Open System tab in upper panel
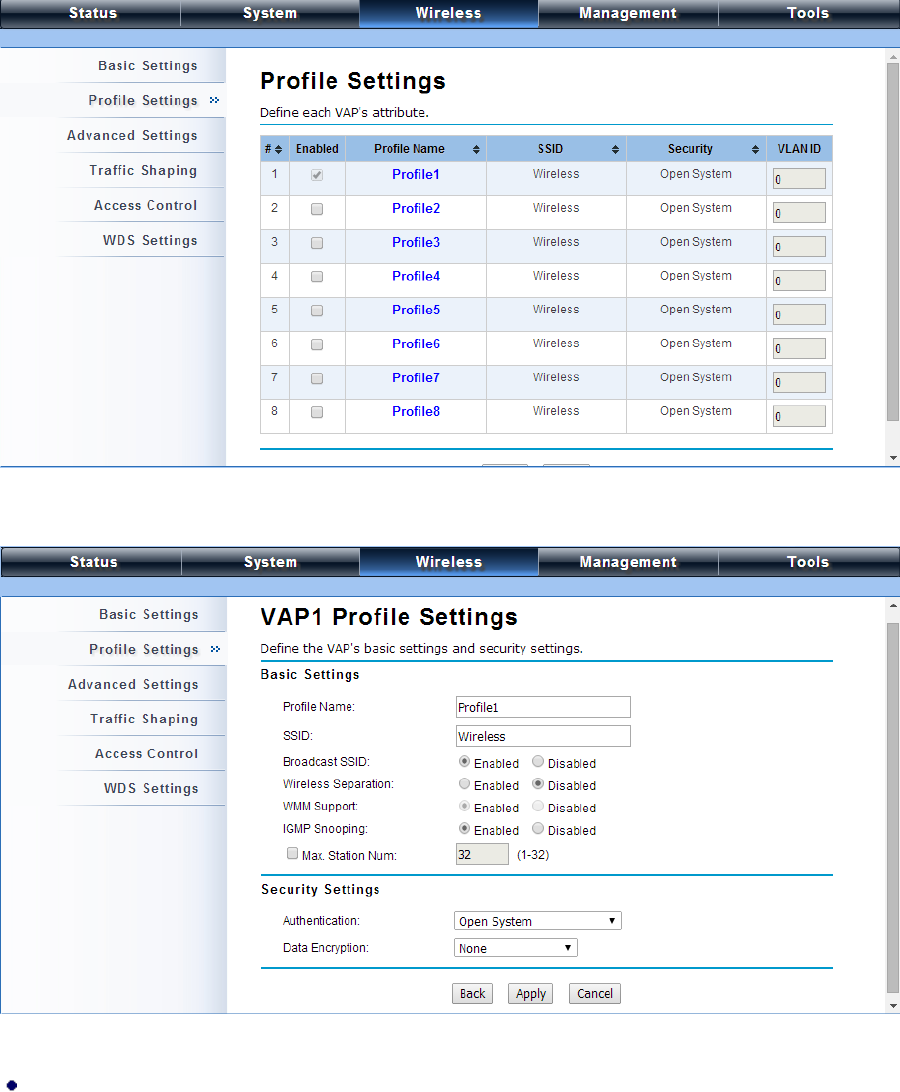The width and height of the screenshot is (900, 1092). point(270,13)
